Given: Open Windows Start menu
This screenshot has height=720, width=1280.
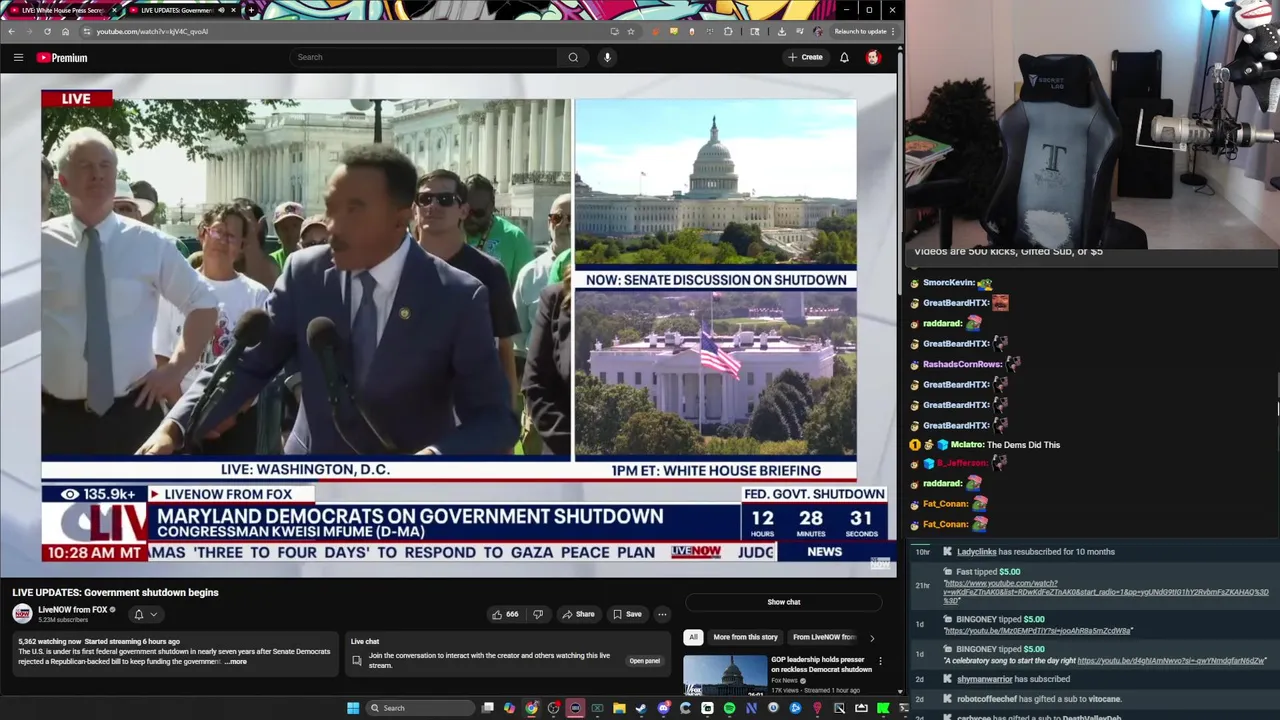Looking at the screenshot, I should coord(353,708).
